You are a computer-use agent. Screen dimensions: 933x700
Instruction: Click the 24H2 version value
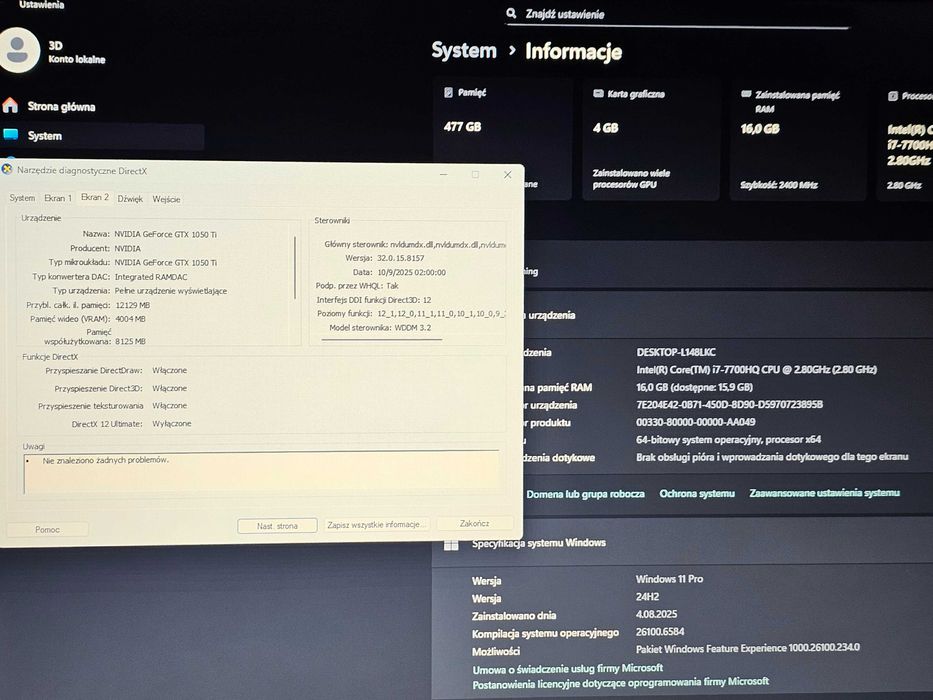647,596
